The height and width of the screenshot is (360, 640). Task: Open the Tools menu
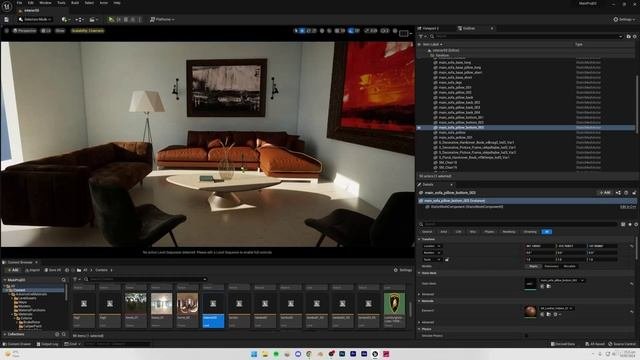(x=61, y=3)
